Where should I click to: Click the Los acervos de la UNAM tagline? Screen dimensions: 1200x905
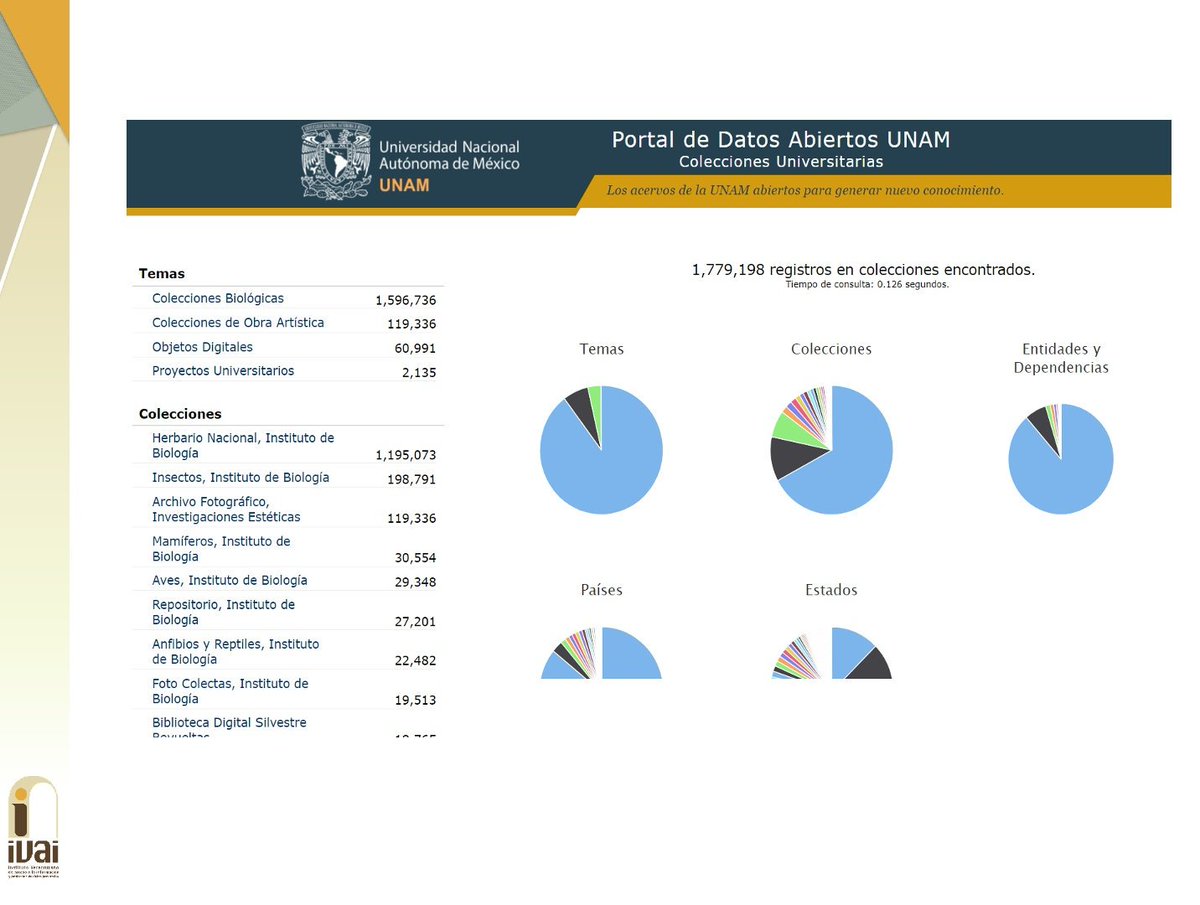point(805,190)
